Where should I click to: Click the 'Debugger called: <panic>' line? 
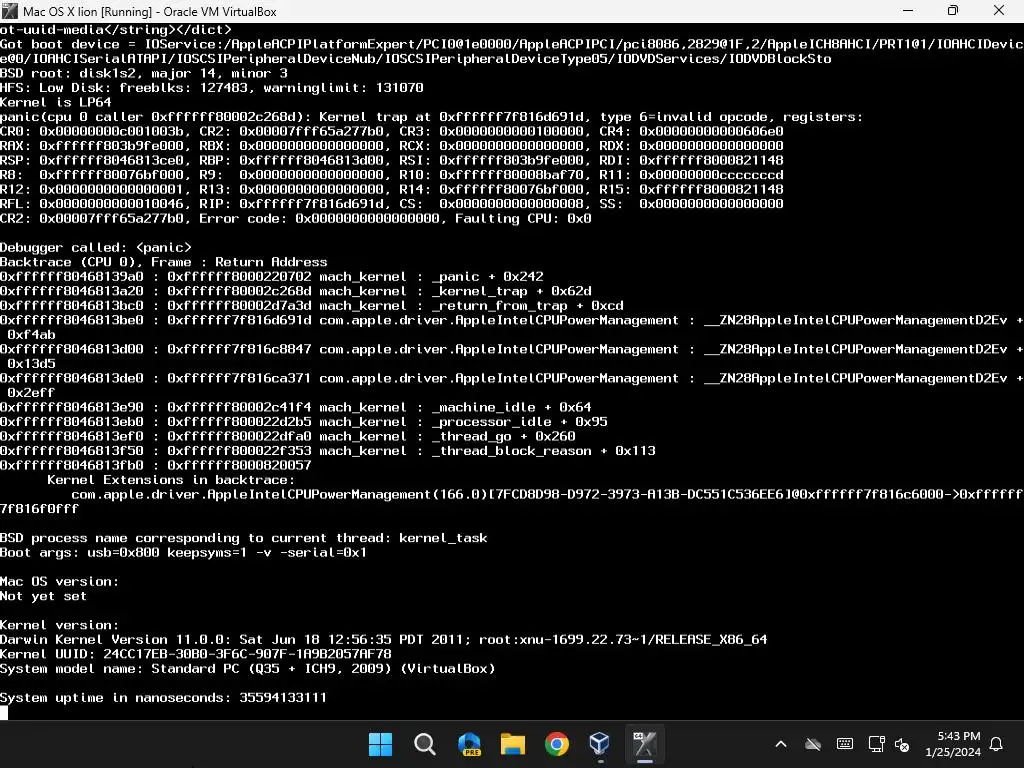tap(96, 248)
